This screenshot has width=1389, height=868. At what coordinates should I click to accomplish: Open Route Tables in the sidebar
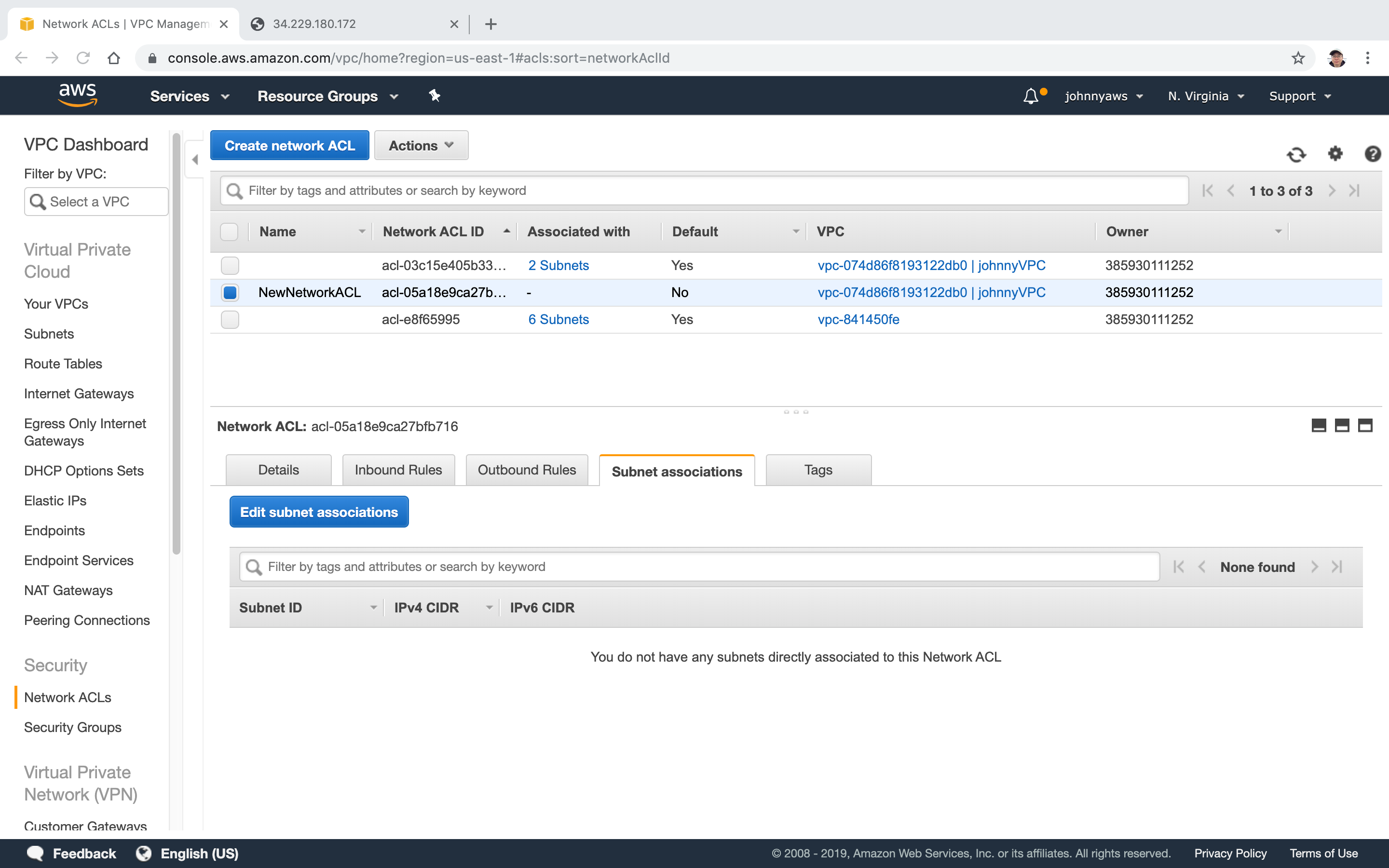click(63, 364)
